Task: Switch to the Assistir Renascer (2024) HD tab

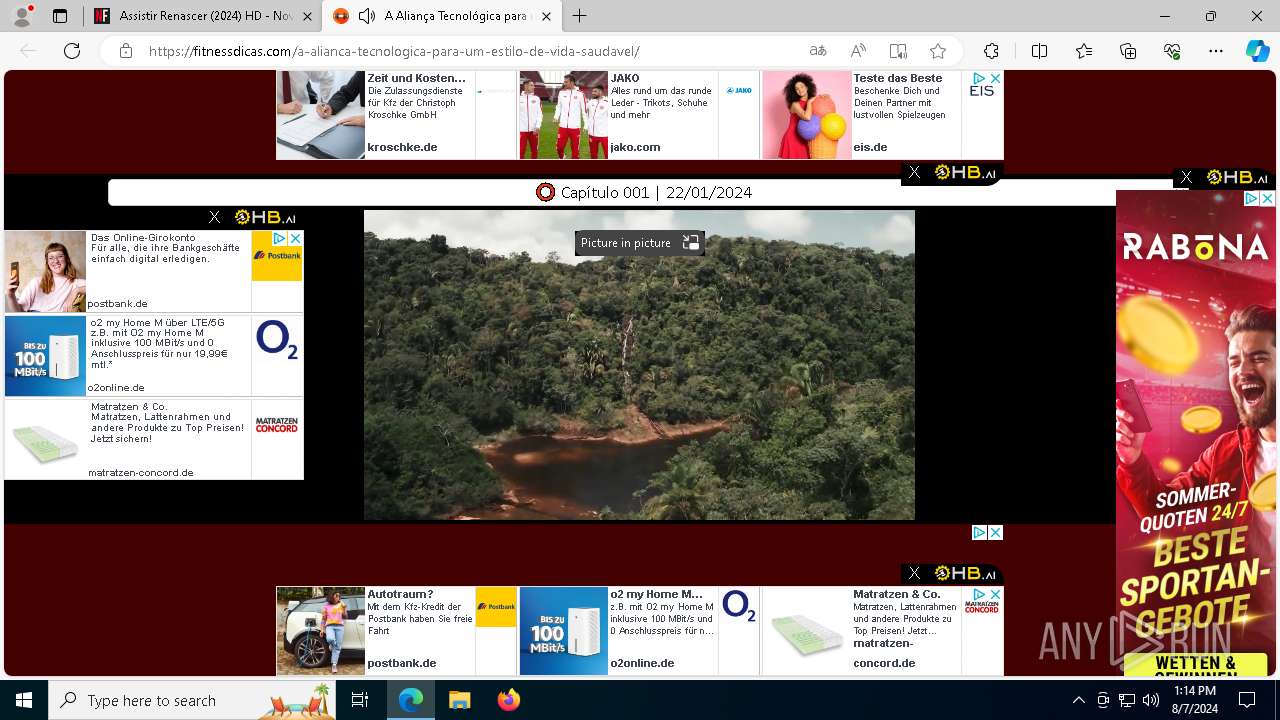Action: (204, 16)
